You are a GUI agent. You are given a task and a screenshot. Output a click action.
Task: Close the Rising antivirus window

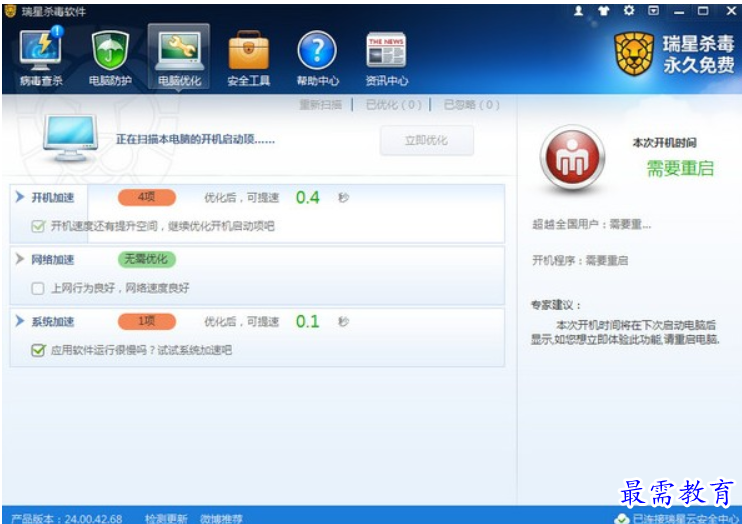(731, 11)
